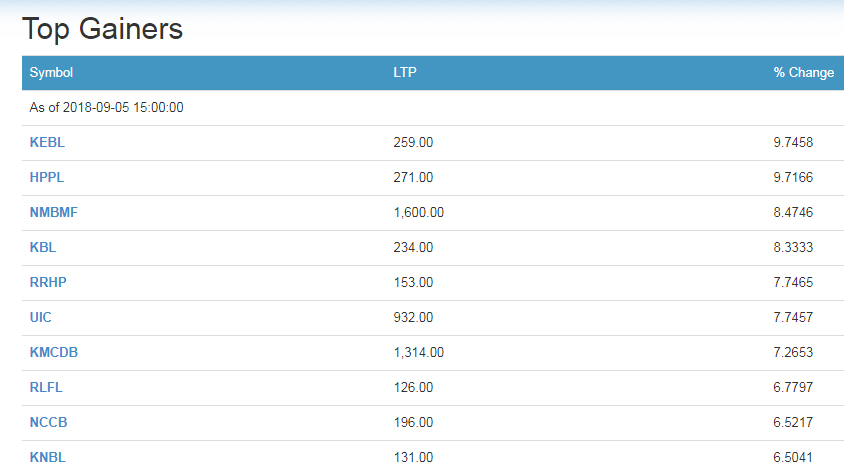Click the 1,600.00 LTP value for NMBMF
The image size is (844, 475).
click(x=419, y=213)
